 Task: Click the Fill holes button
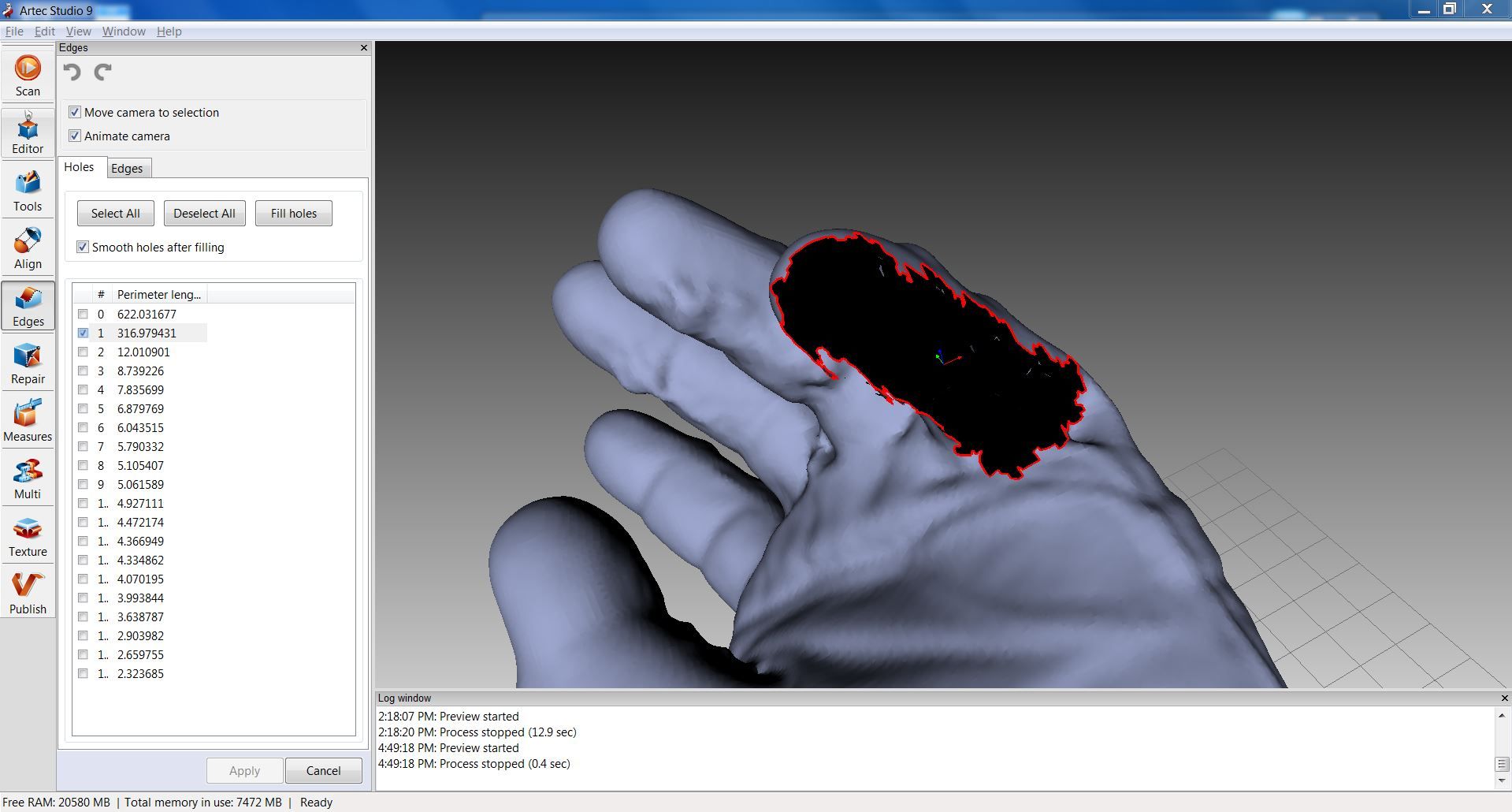(x=293, y=213)
